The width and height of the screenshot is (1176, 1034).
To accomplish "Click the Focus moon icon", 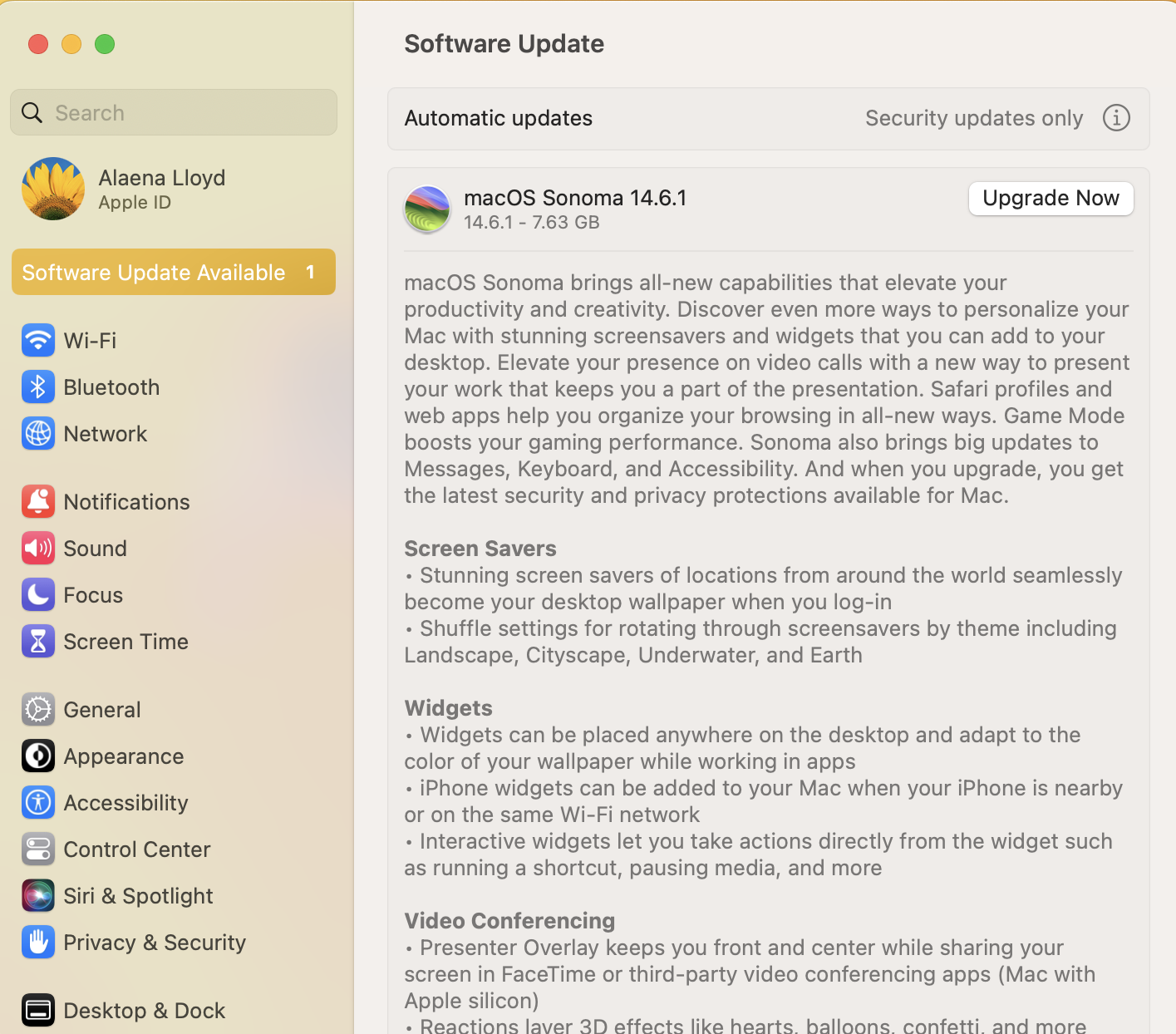I will coord(38,595).
